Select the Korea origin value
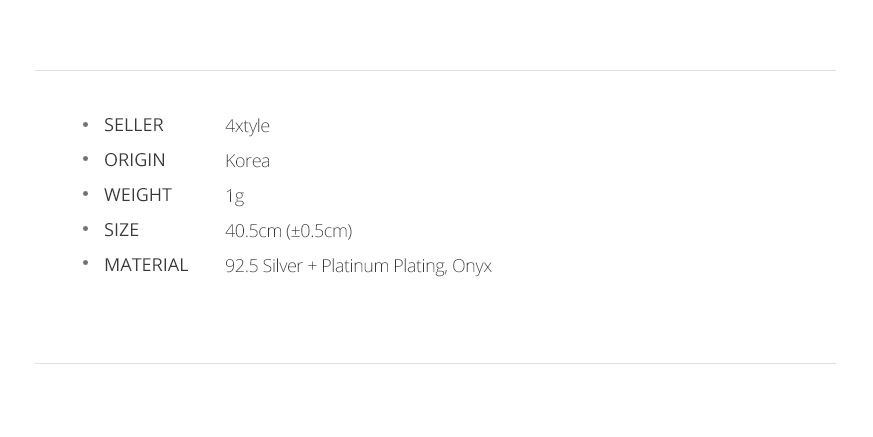 pos(247,161)
